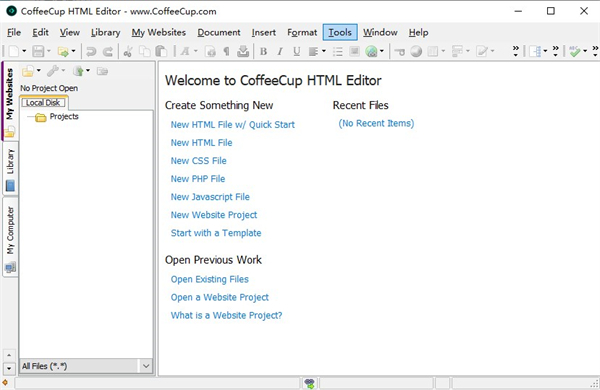Click the Cut scissors icon
Screen dimensions: 600x390
[128, 51]
